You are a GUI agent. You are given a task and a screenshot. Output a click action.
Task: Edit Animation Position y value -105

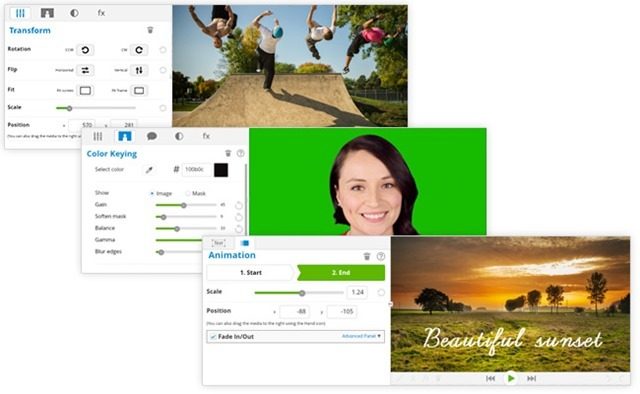tap(342, 311)
